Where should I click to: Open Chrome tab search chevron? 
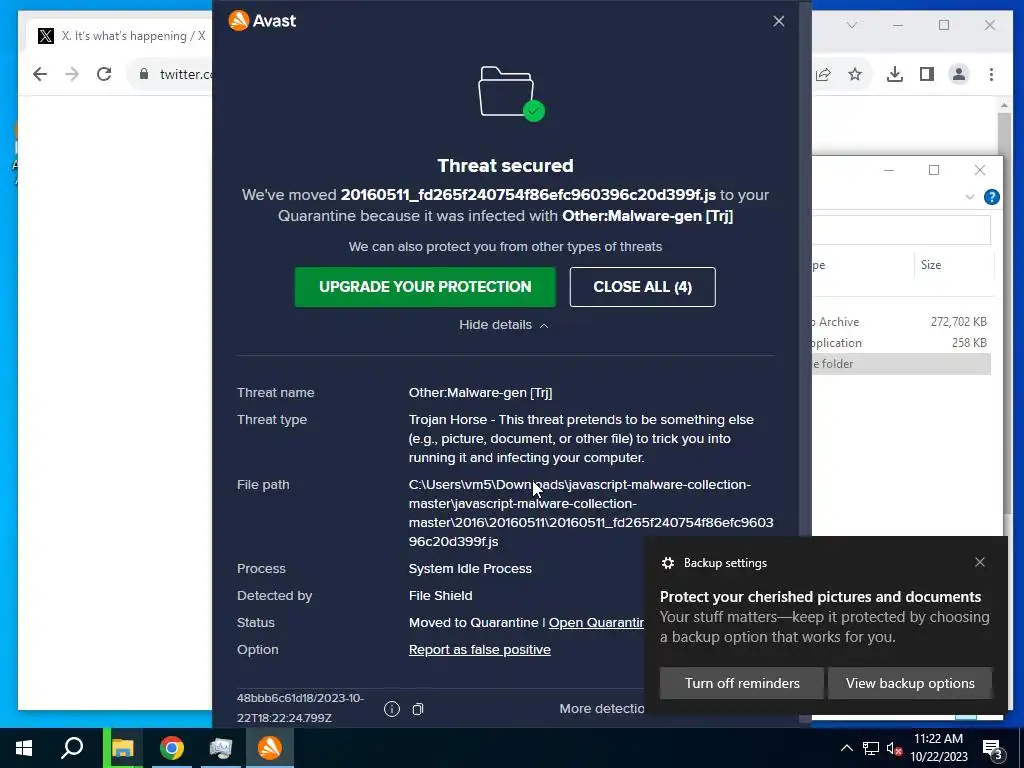coord(852,25)
